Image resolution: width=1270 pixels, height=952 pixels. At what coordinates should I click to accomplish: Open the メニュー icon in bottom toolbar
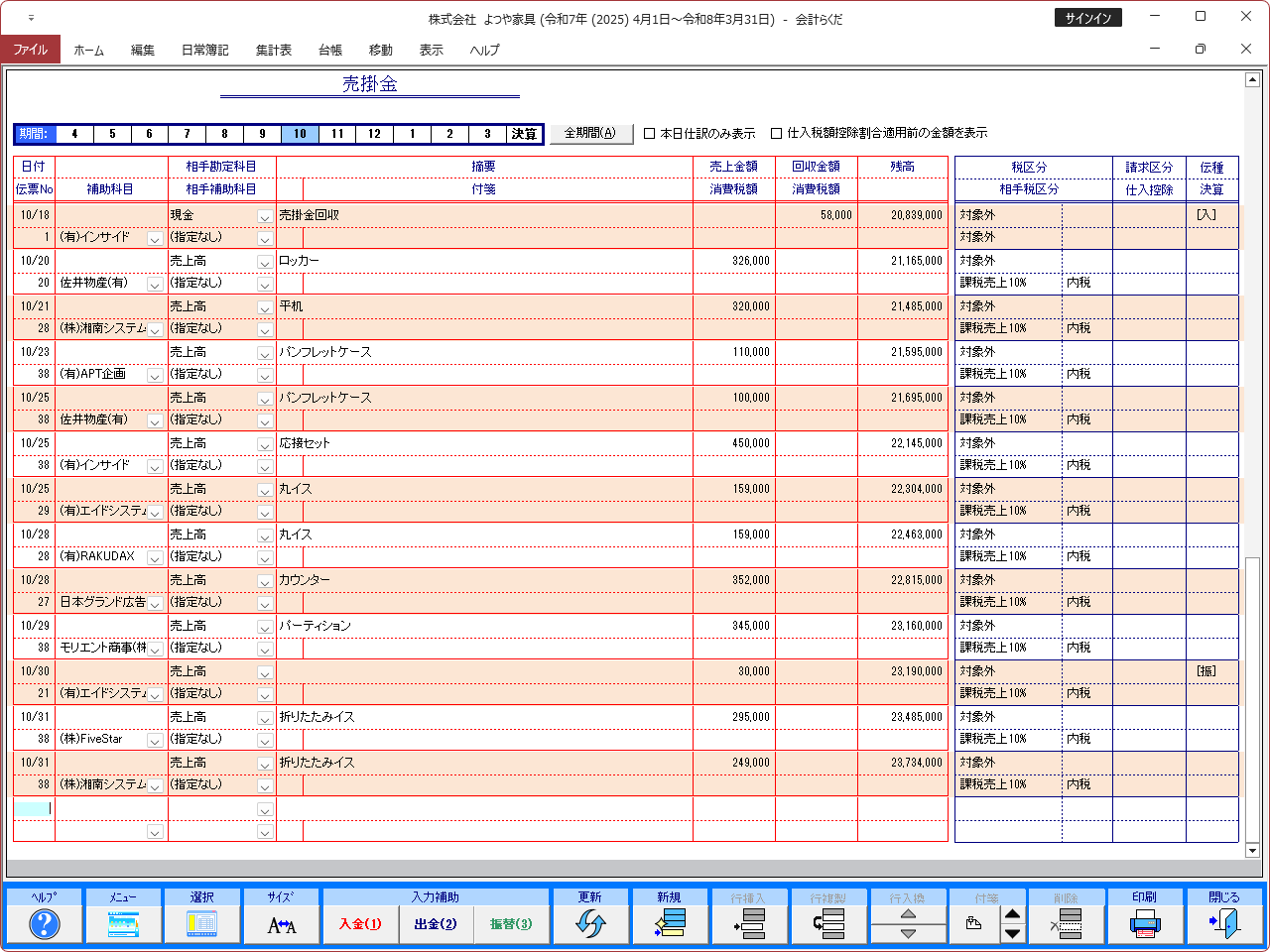pyautogui.click(x=123, y=924)
